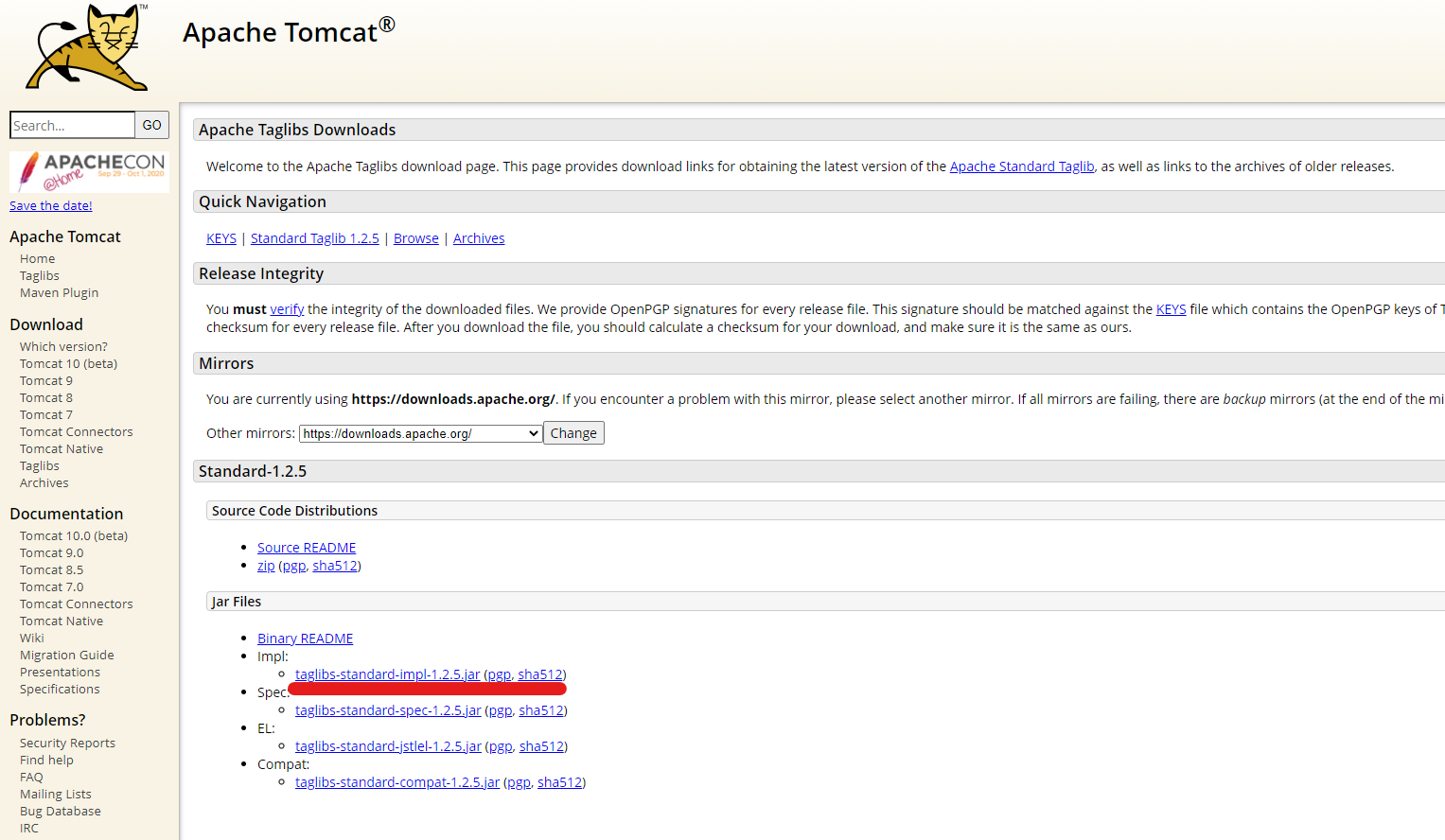Open Security Reports sidebar link
The image size is (1445, 840).
[x=67, y=743]
